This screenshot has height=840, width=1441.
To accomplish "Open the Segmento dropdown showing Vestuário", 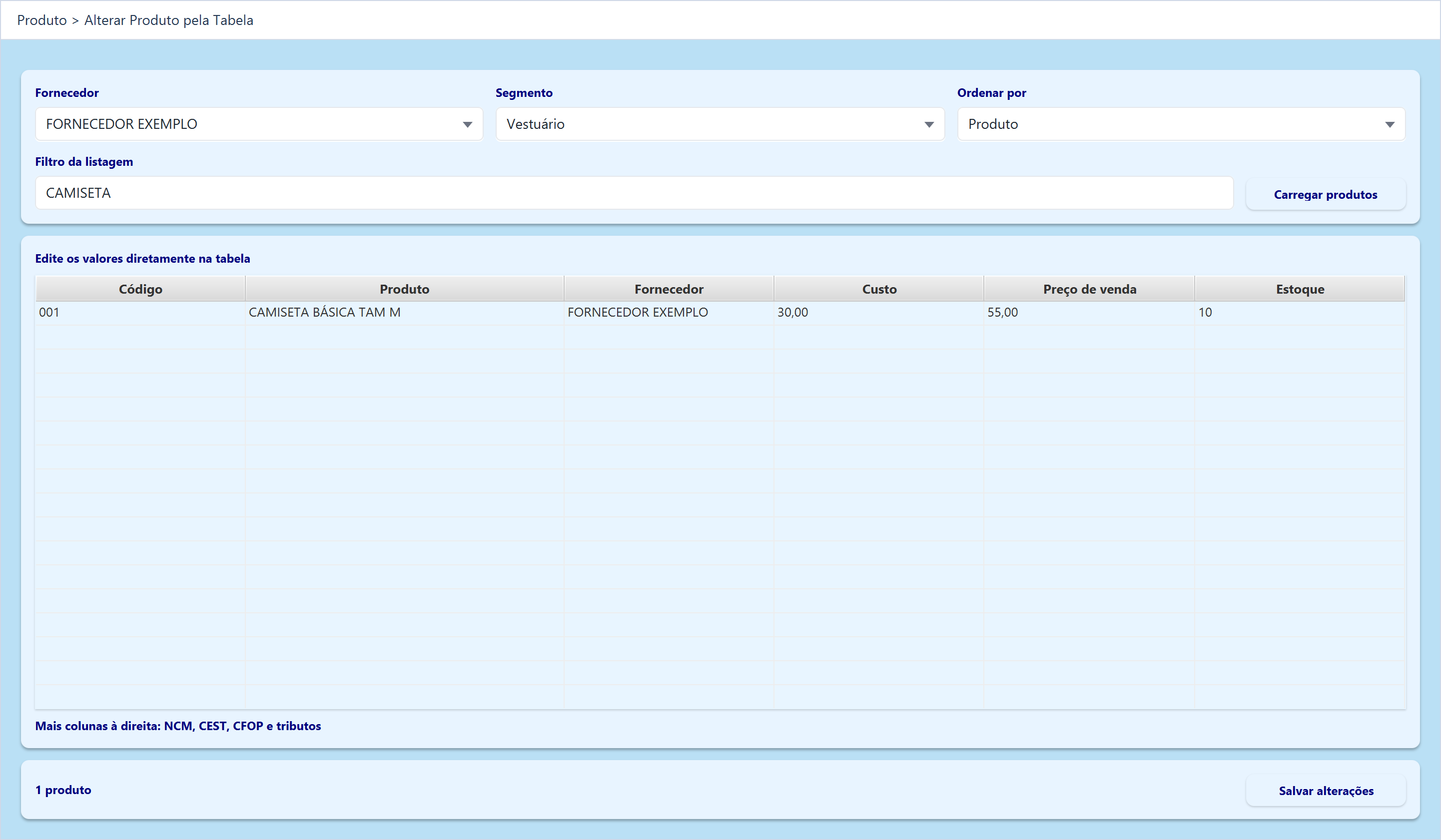I will coord(720,124).
